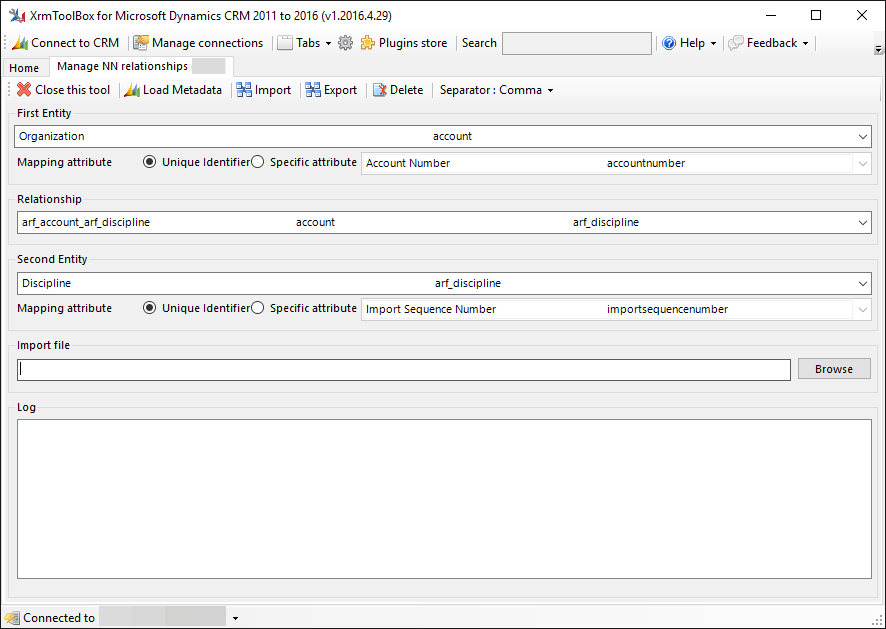Click the Connect to CRM label

[75, 43]
